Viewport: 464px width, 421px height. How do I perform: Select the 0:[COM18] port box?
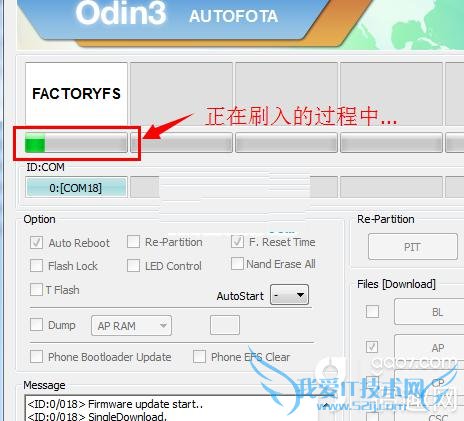[x=76, y=188]
